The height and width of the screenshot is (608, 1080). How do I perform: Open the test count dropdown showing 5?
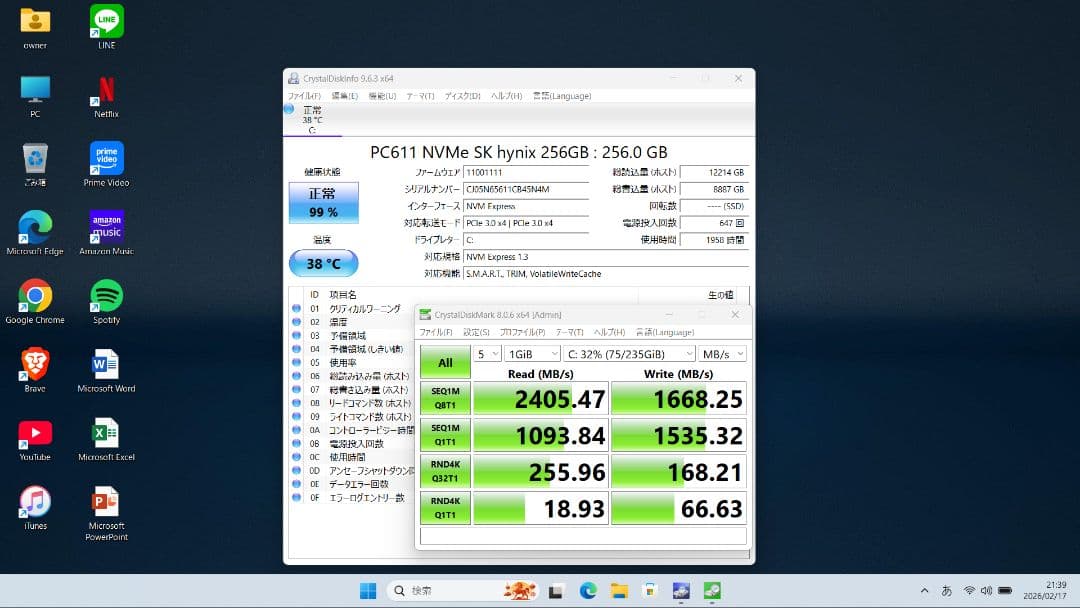point(488,353)
